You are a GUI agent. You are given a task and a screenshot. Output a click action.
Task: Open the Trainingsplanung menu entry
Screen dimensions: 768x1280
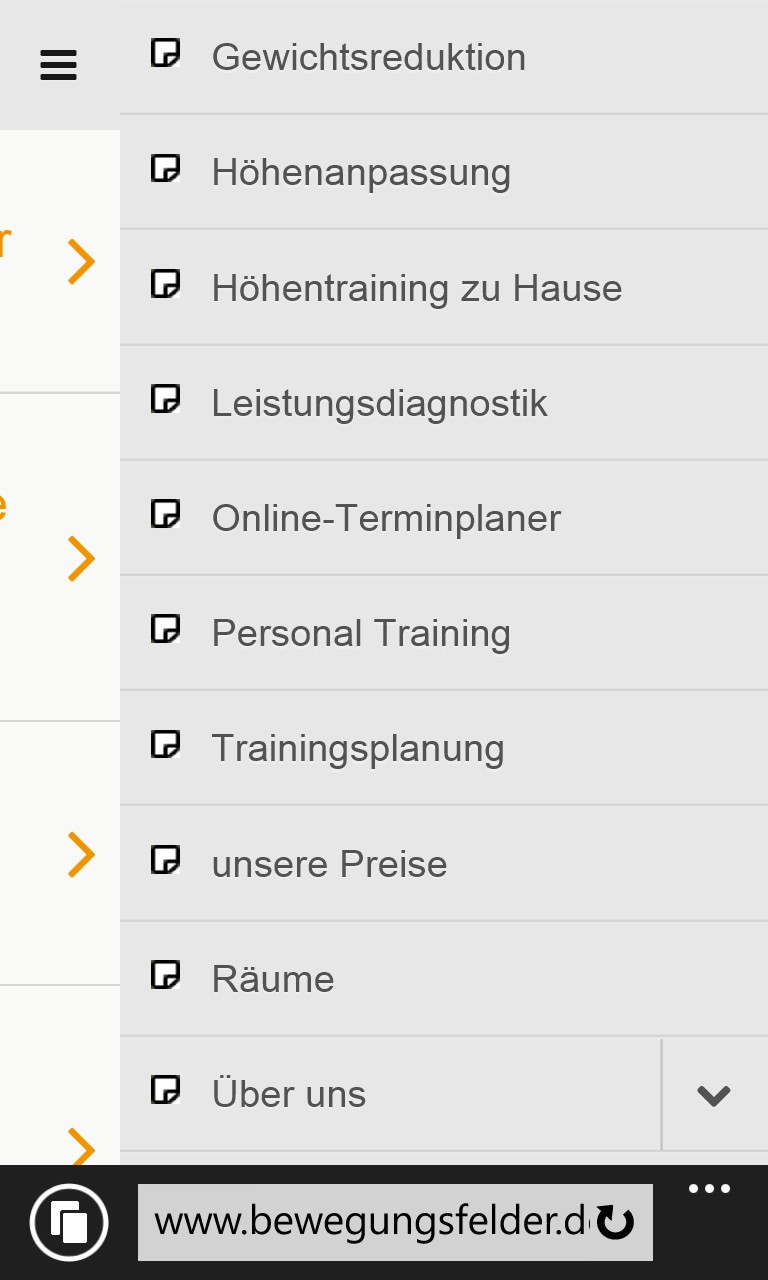pyautogui.click(x=357, y=748)
